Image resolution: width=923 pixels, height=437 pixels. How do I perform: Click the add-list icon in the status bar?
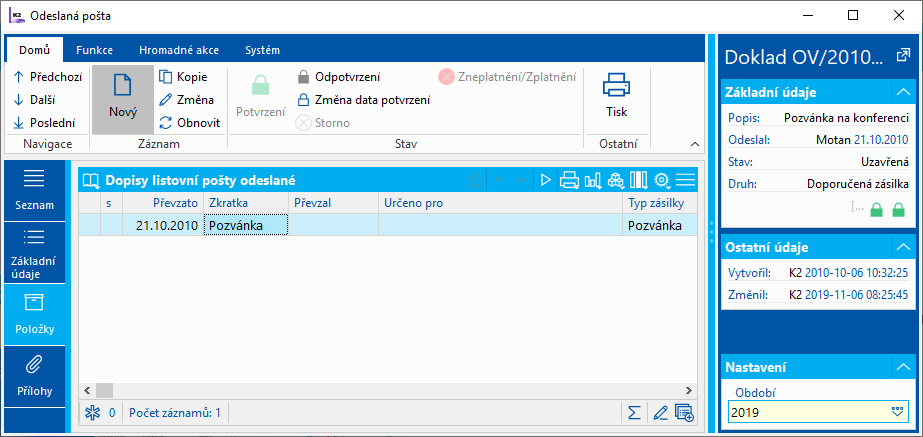[x=684, y=413]
